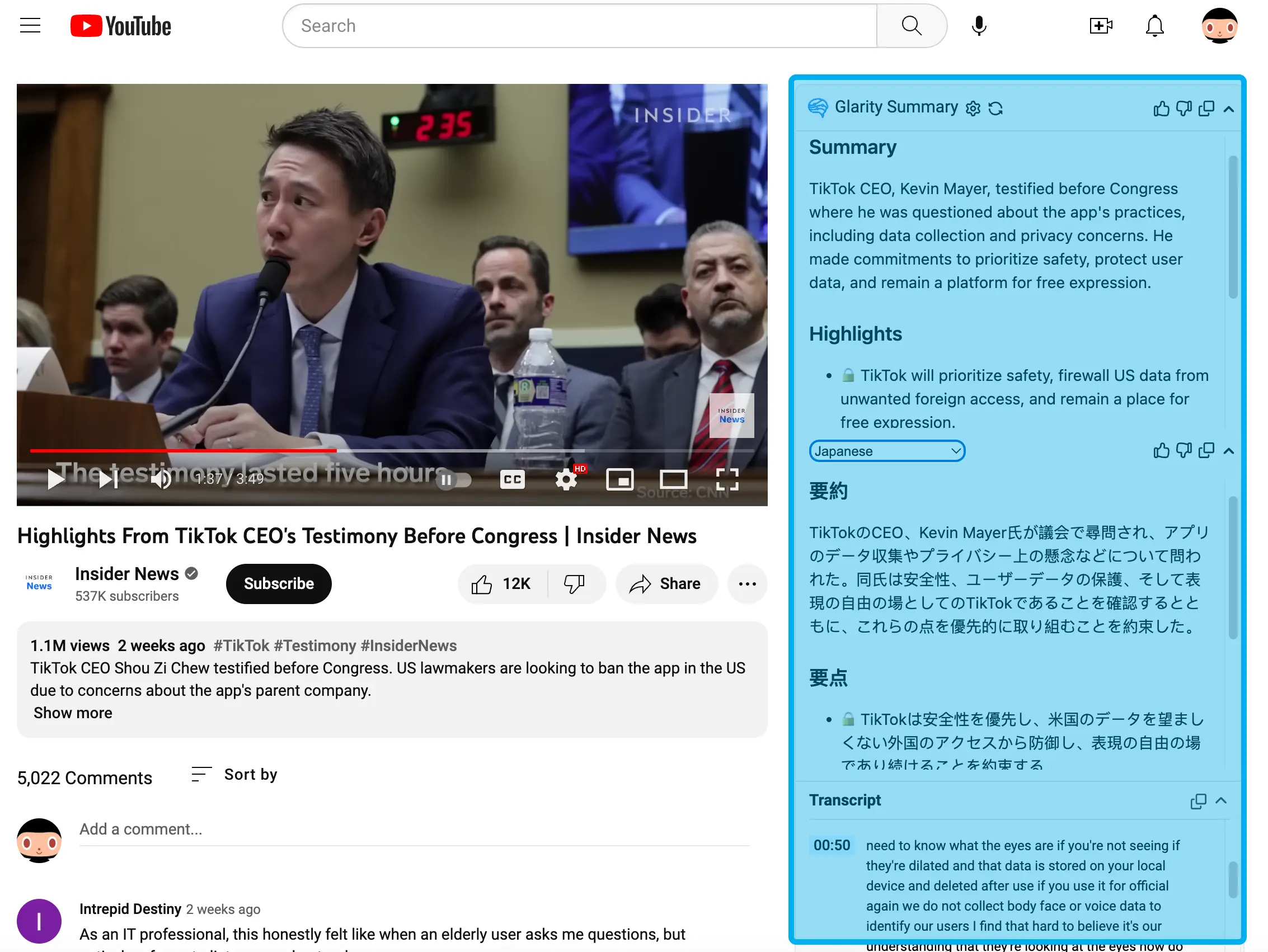This screenshot has height=952, width=1268.
Task: Mute the video audio
Action: click(x=160, y=479)
